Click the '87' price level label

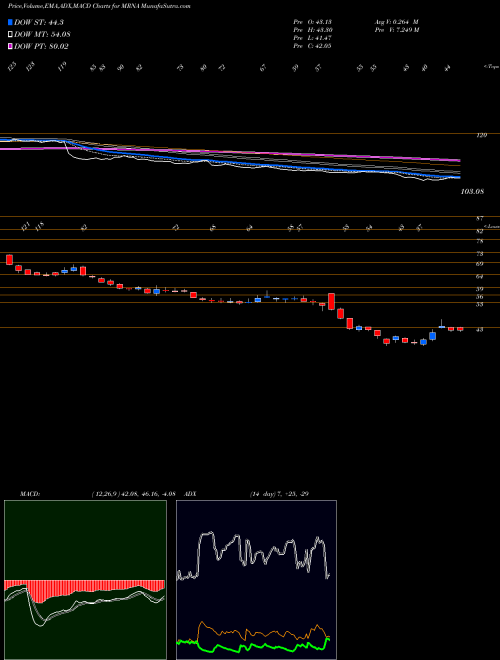[479, 218]
